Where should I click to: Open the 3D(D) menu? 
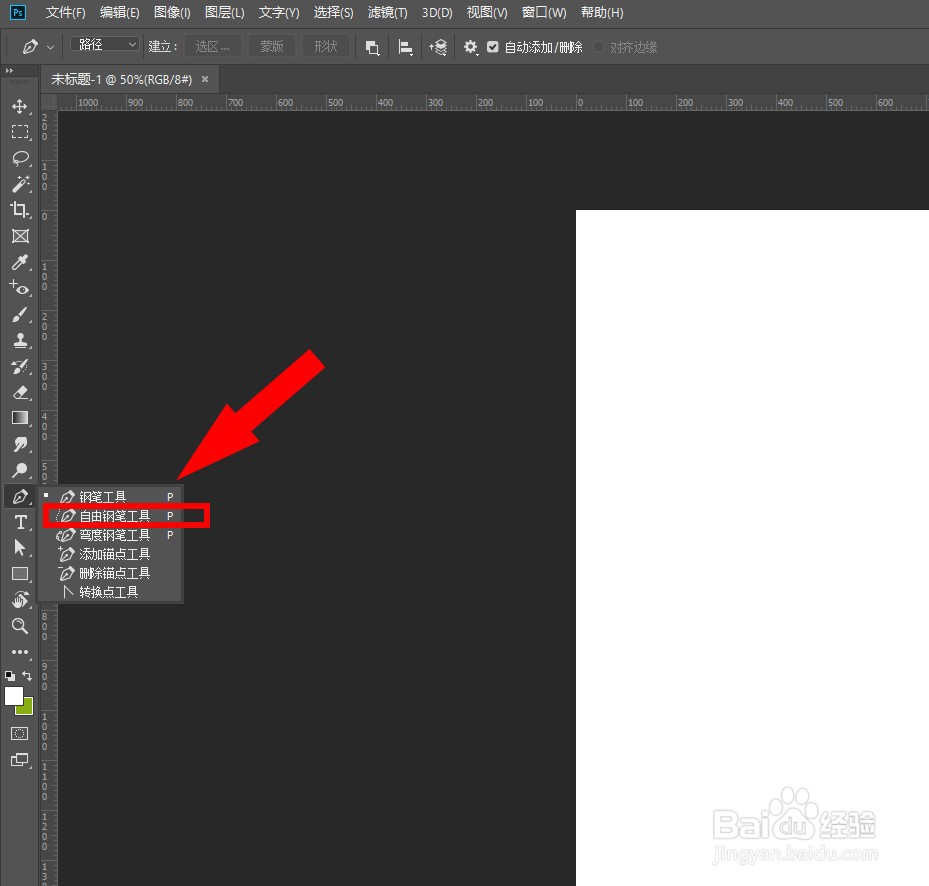tap(437, 12)
